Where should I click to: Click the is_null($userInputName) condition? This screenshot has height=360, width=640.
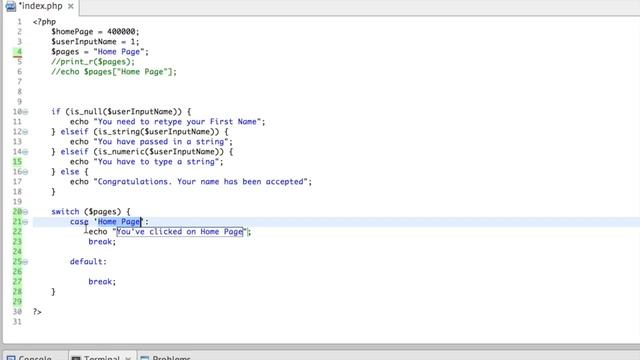(x=124, y=112)
